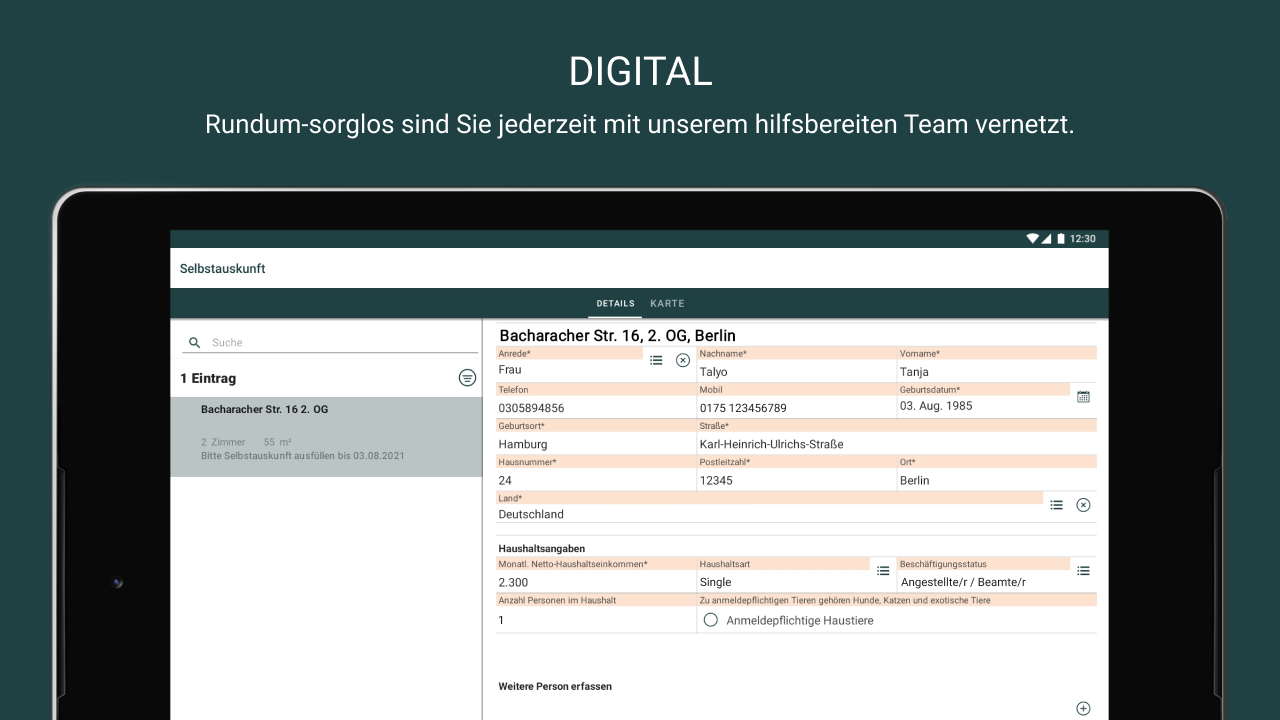Click the Geburtsdatum value 03. Aug. 1985
The image size is (1280, 720).
click(936, 406)
